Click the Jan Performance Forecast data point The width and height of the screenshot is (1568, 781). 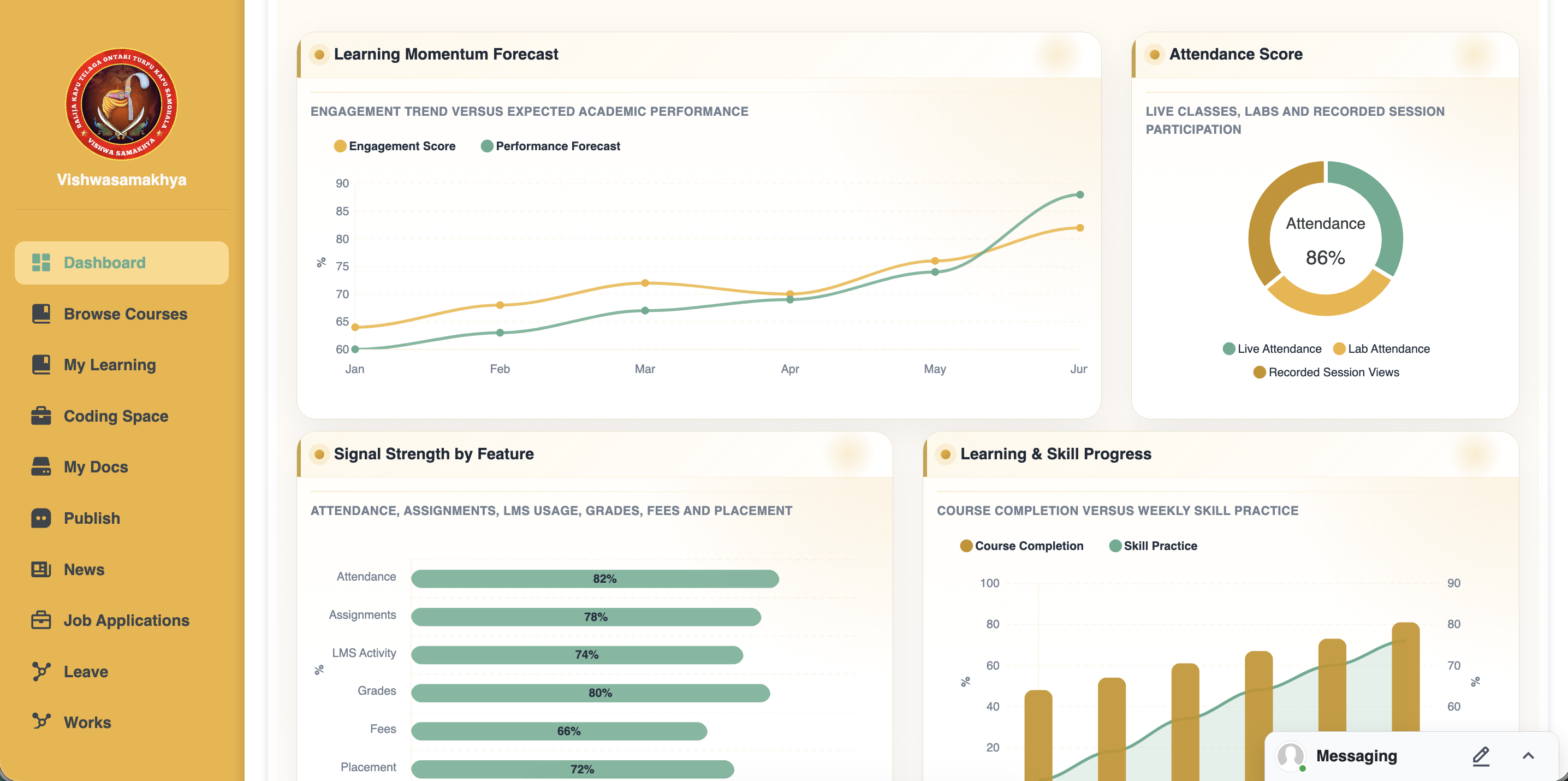coord(355,349)
